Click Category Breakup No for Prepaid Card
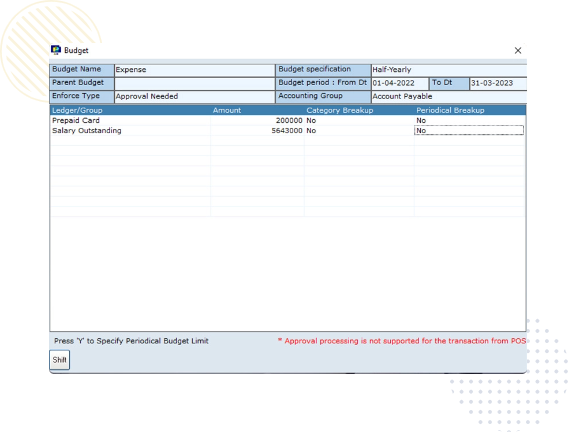Screen dimensions: 568x432 [359, 121]
